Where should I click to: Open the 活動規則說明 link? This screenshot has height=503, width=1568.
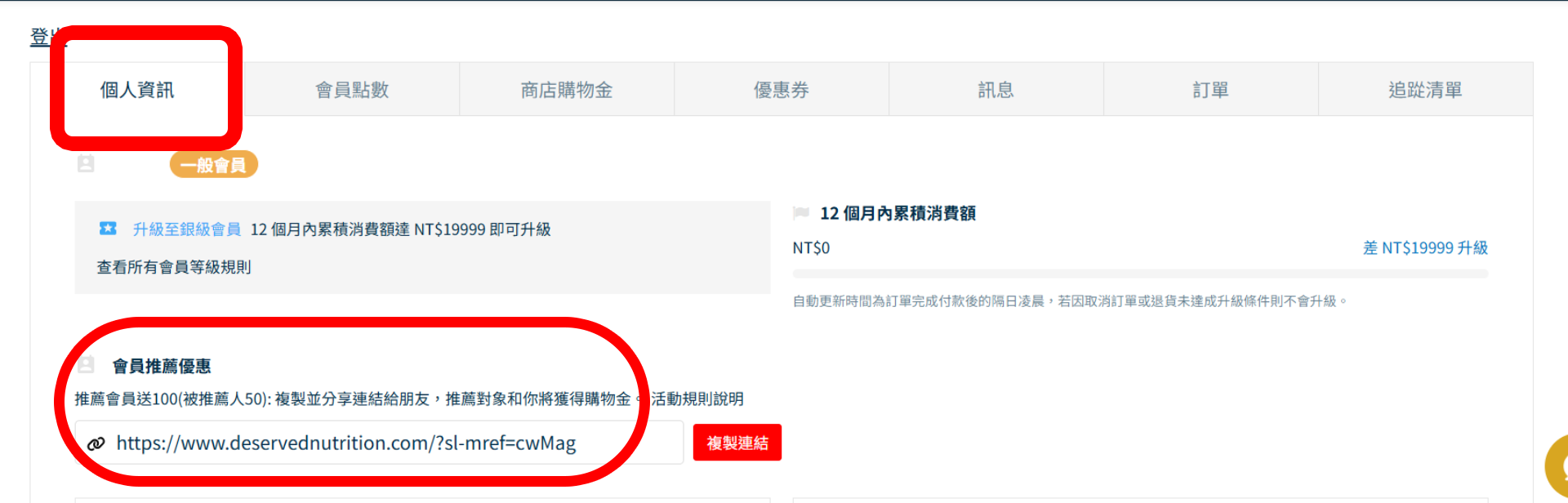(x=697, y=398)
